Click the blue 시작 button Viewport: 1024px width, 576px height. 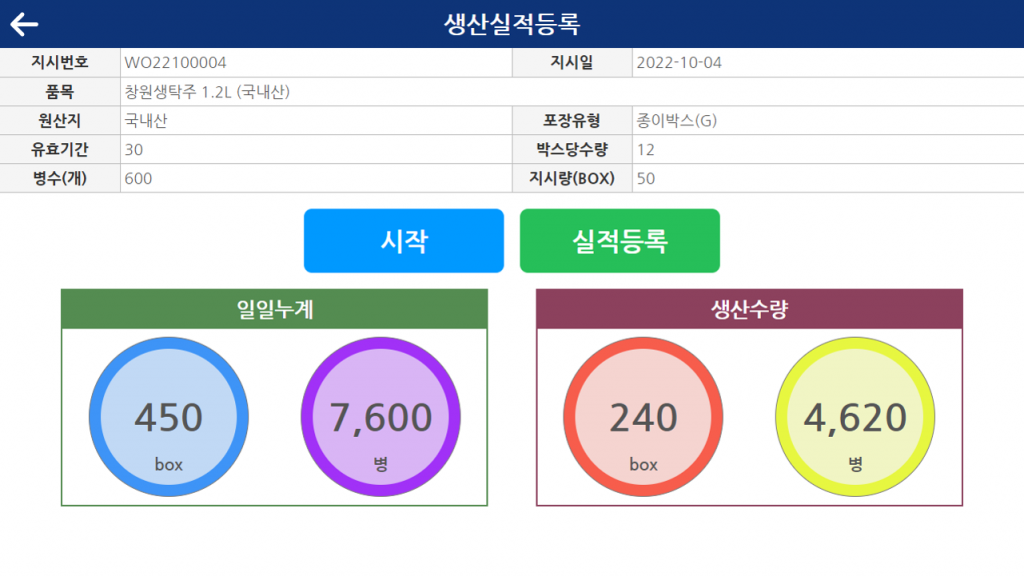click(x=404, y=240)
